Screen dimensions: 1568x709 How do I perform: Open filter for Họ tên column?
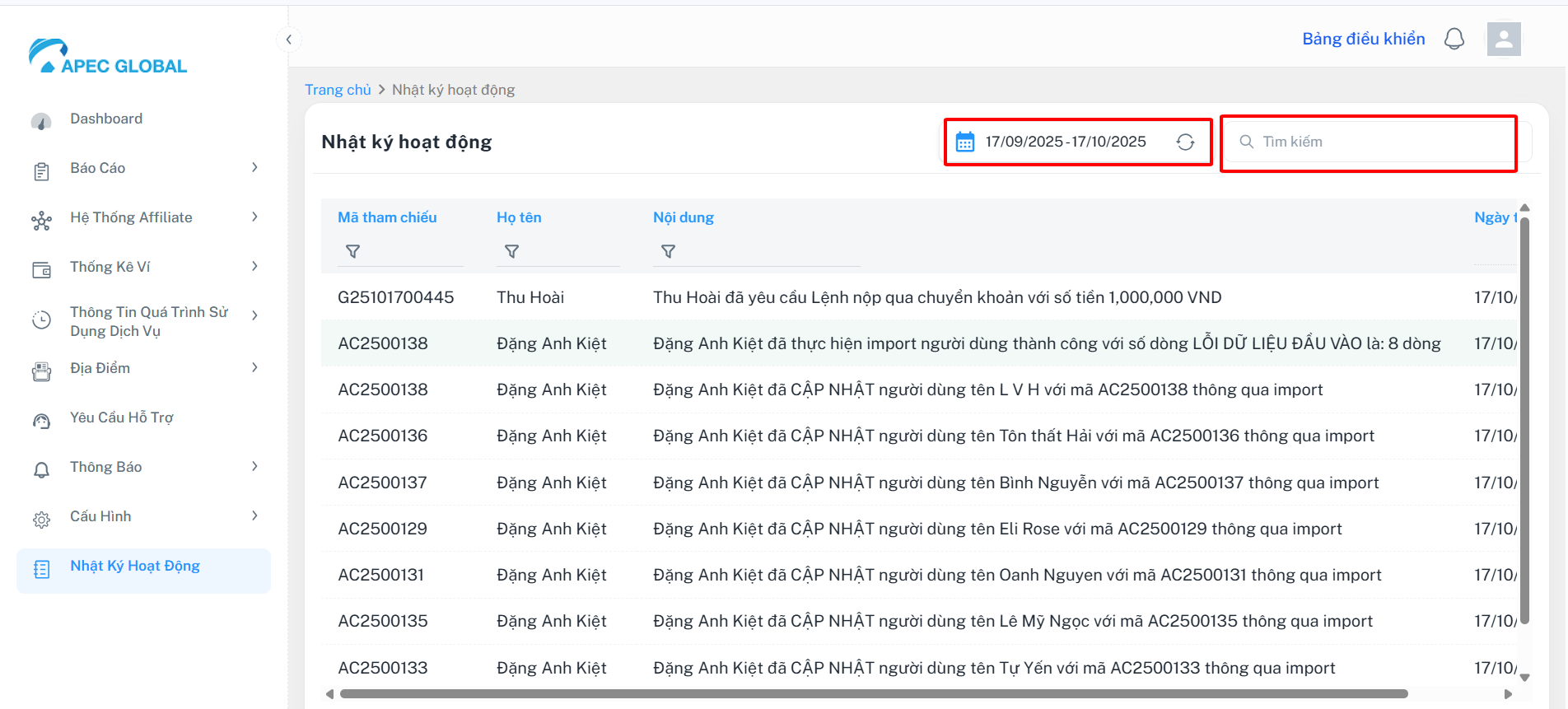(511, 251)
